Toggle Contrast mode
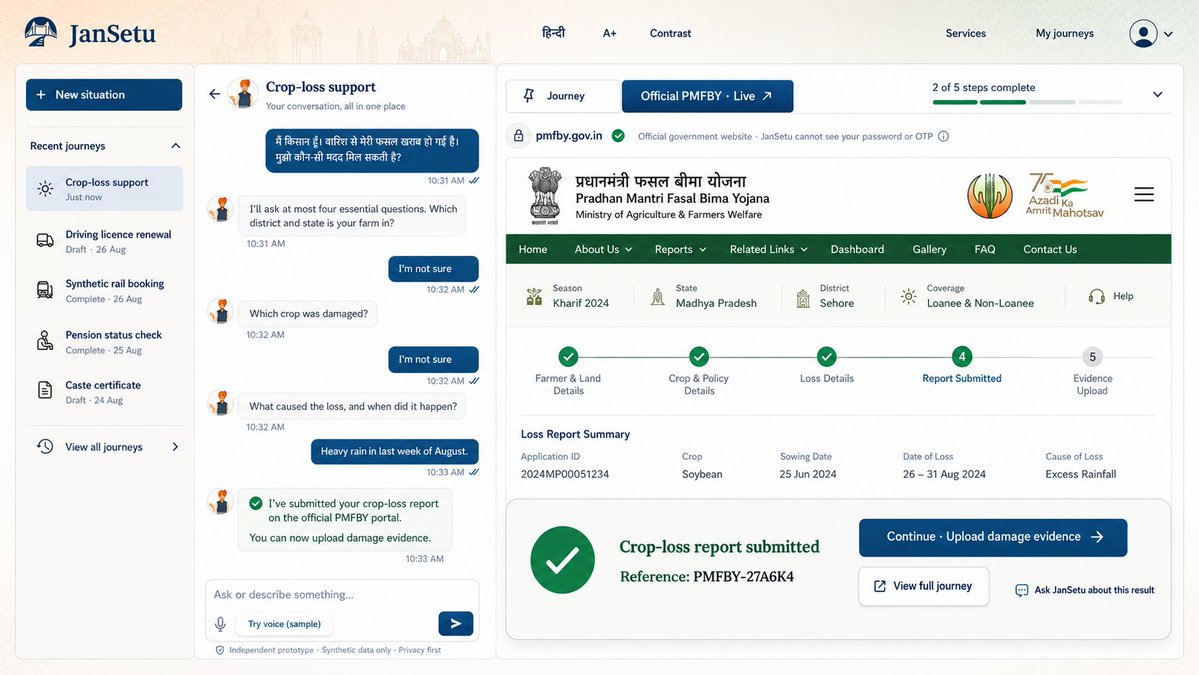Viewport: 1199px width, 675px height. coord(671,33)
